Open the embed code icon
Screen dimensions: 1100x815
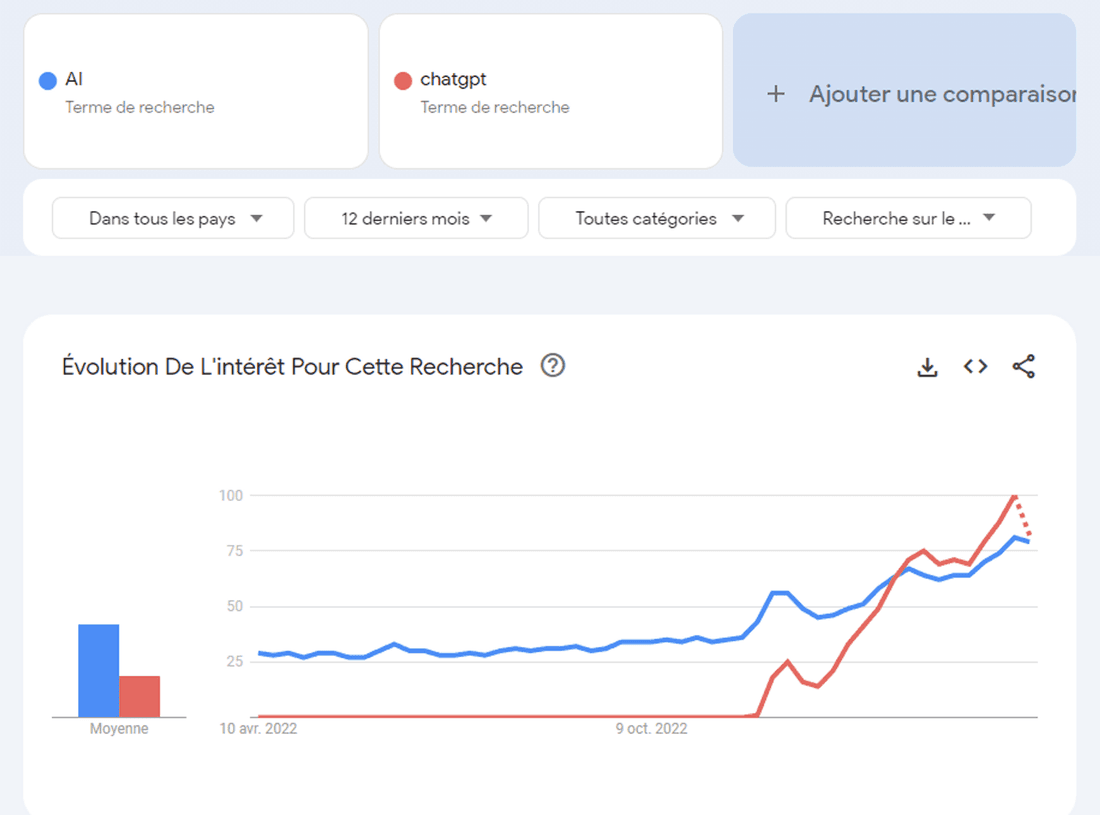[975, 366]
